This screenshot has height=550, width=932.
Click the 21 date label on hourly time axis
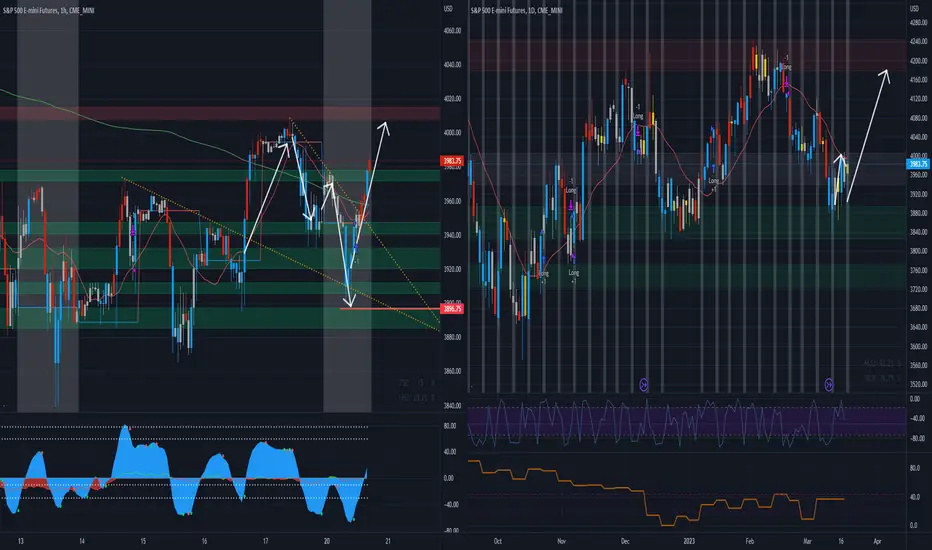point(388,541)
